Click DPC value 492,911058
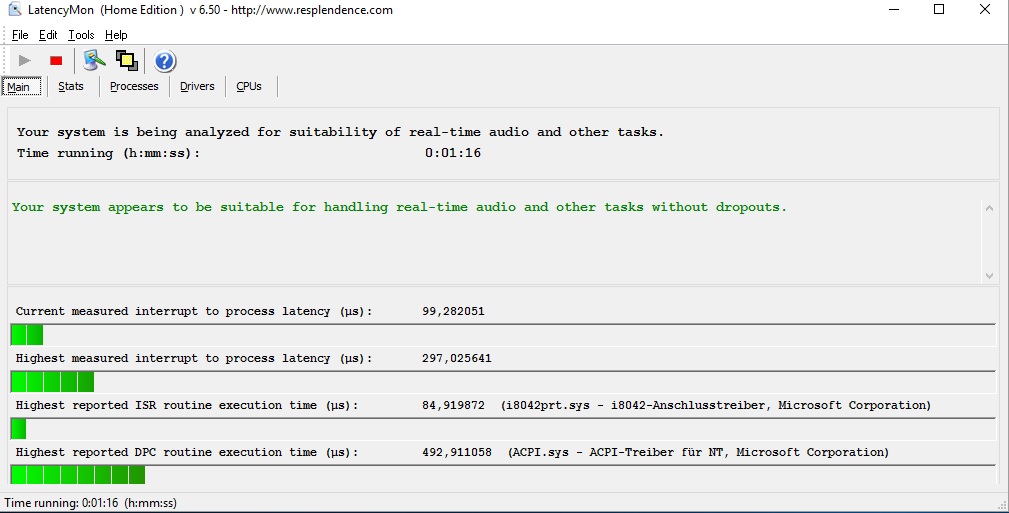 [x=456, y=452]
